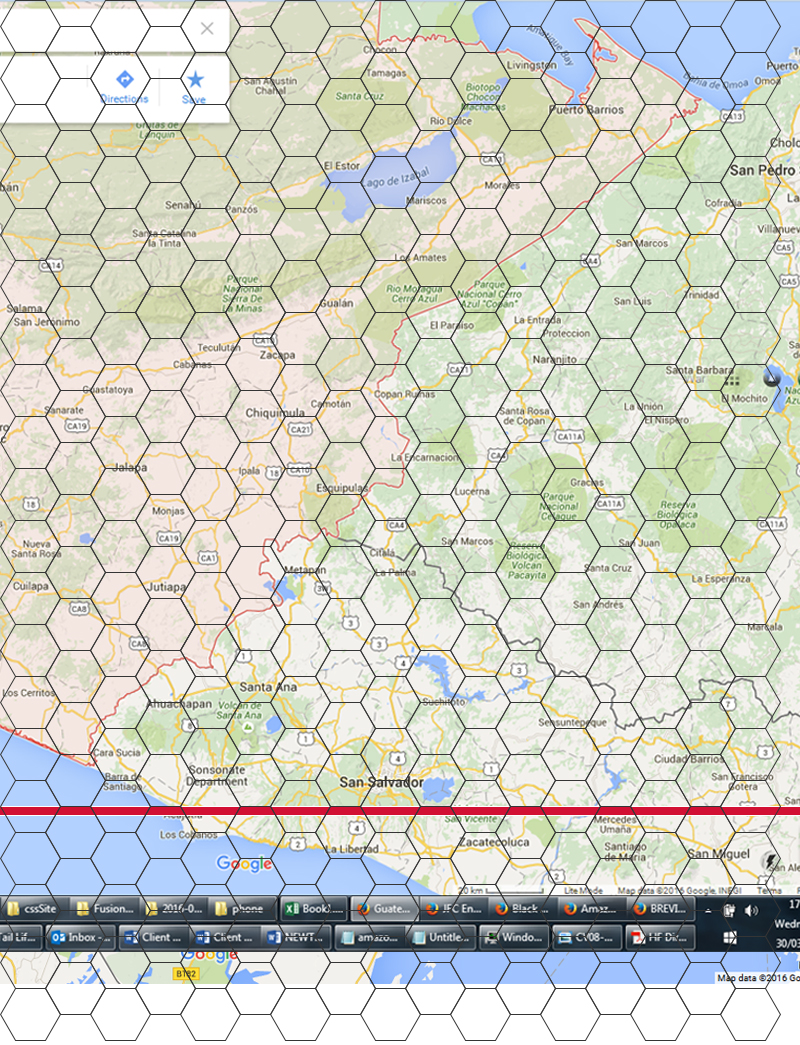Viewport: 800px width, 1045px height.
Task: Open the CV08 taskbar window
Action: 586,937
